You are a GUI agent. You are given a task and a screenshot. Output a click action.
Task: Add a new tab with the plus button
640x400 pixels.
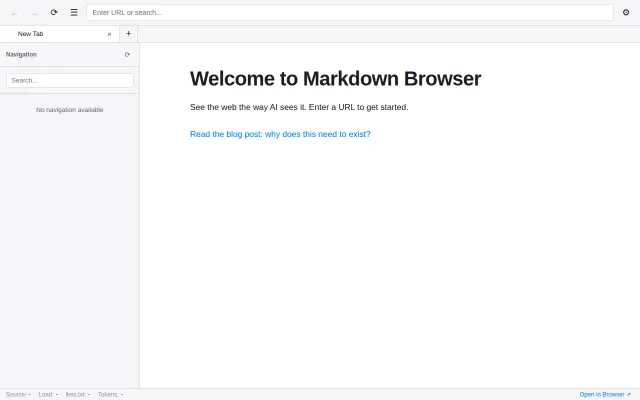(129, 34)
